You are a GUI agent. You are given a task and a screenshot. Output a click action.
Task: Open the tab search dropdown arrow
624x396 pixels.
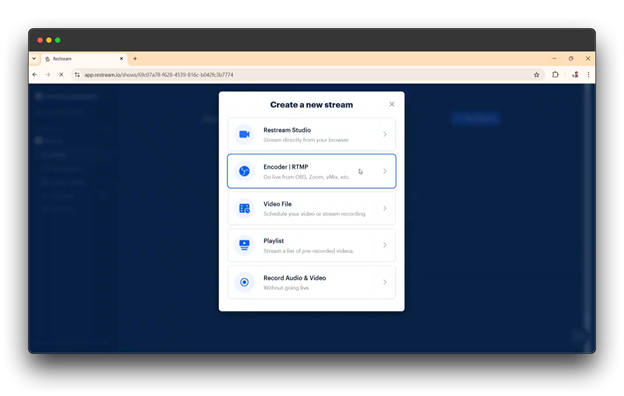[x=34, y=59]
